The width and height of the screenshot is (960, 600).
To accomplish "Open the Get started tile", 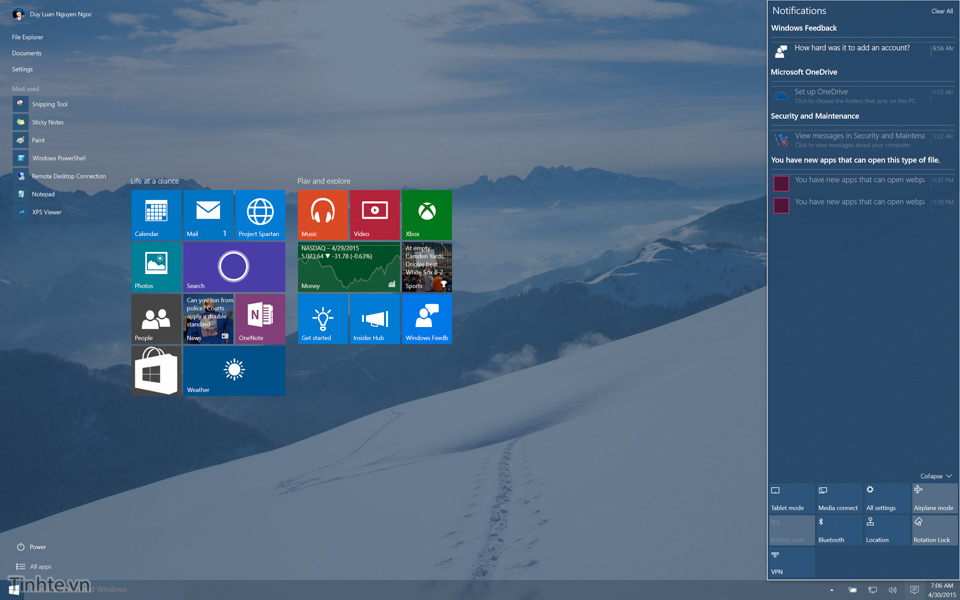I will [x=323, y=319].
